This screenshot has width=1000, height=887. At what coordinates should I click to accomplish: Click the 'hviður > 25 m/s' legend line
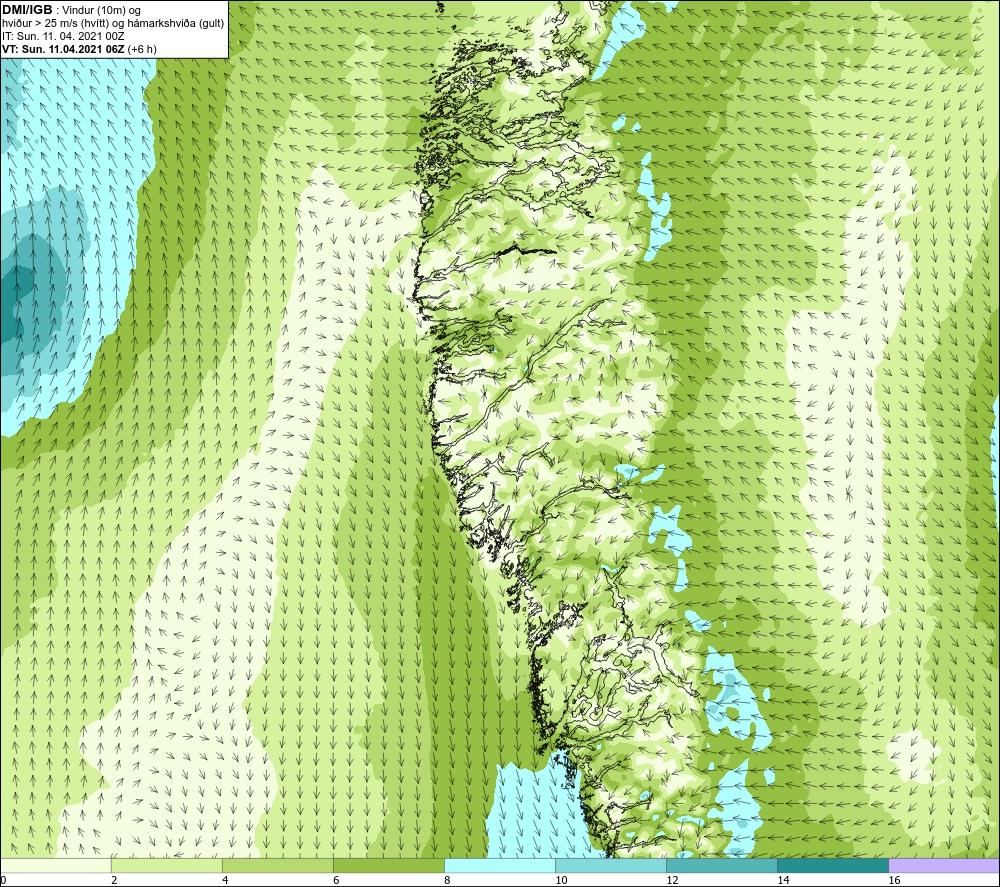[x=113, y=24]
